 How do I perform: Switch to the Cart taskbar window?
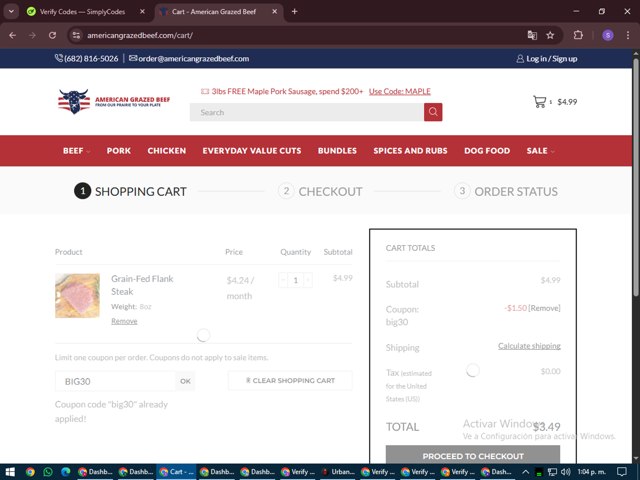point(177,472)
